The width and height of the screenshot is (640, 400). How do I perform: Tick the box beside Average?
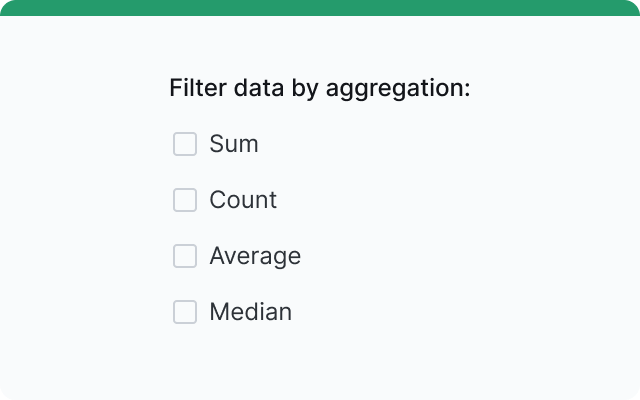(x=185, y=256)
